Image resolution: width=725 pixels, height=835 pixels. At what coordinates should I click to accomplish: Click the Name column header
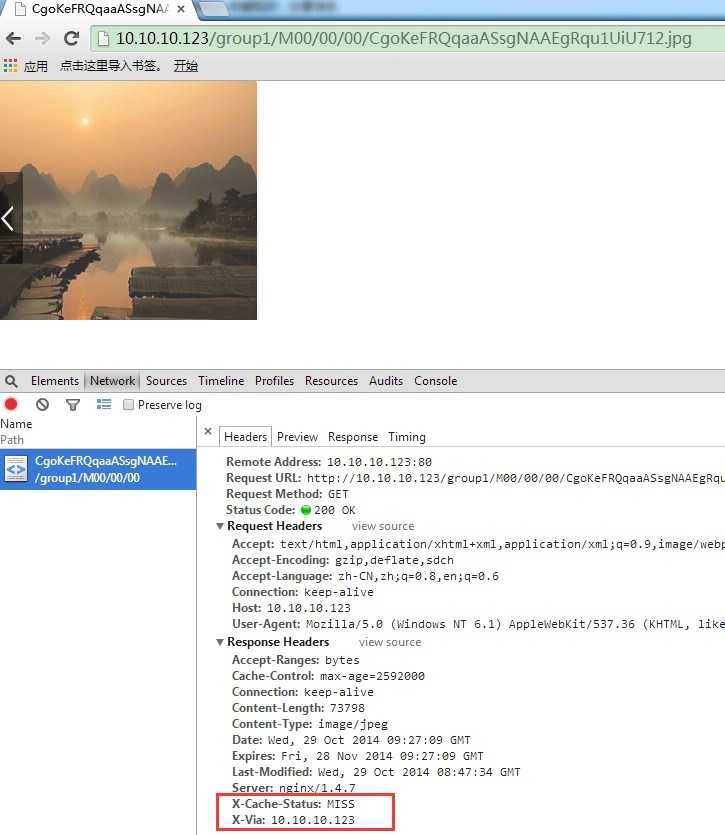pos(17,424)
